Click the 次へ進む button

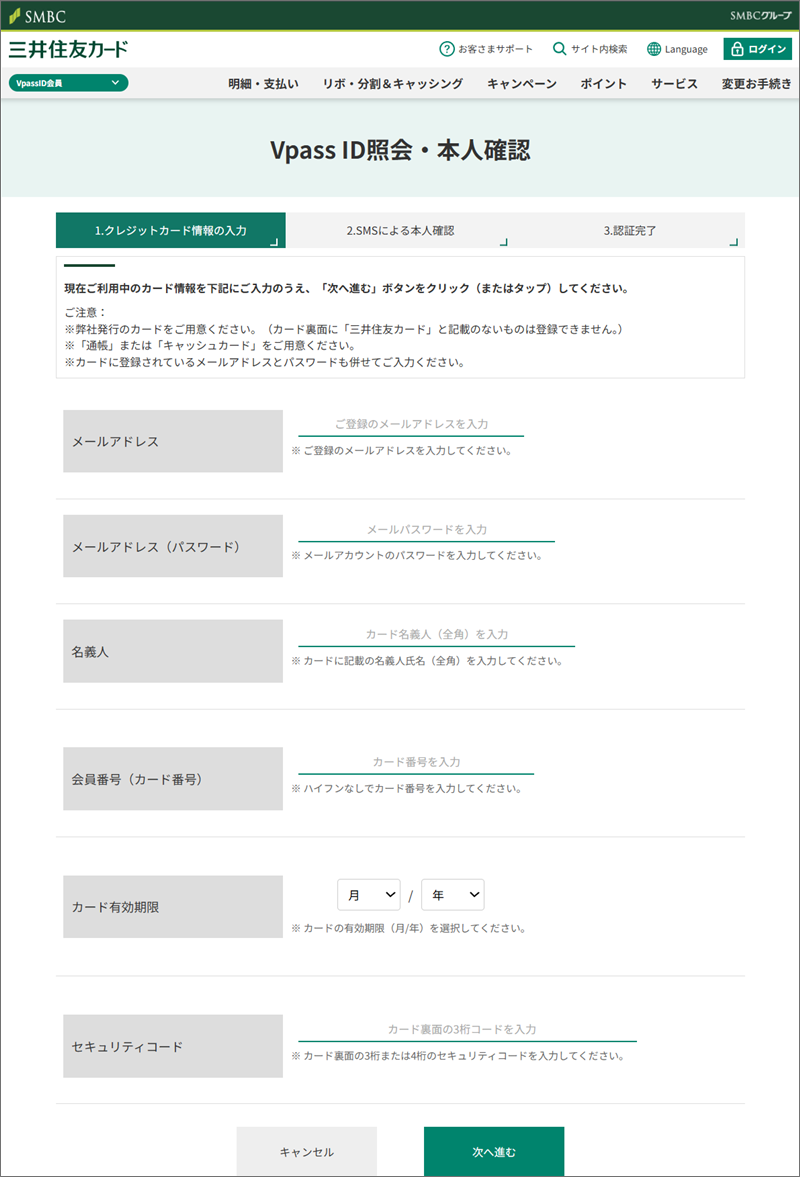click(x=494, y=1151)
